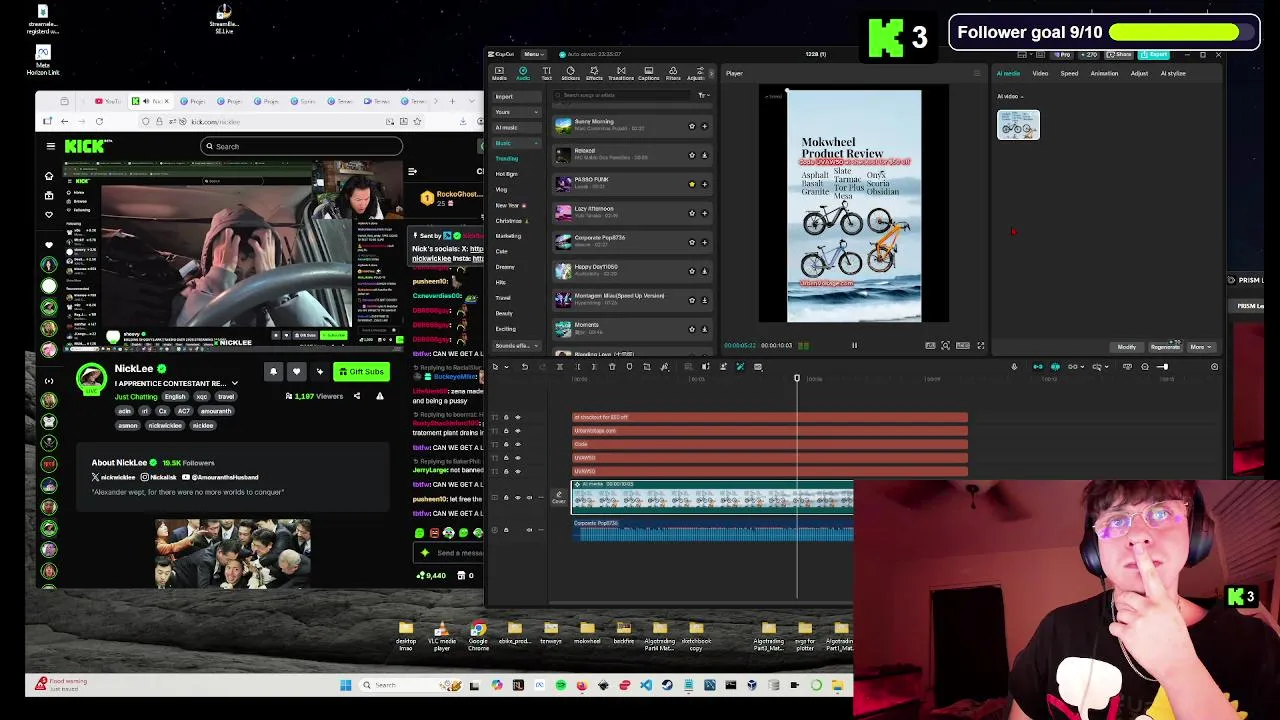This screenshot has width=1280, height=720.
Task: Collapse the Music category
Action: 517,143
